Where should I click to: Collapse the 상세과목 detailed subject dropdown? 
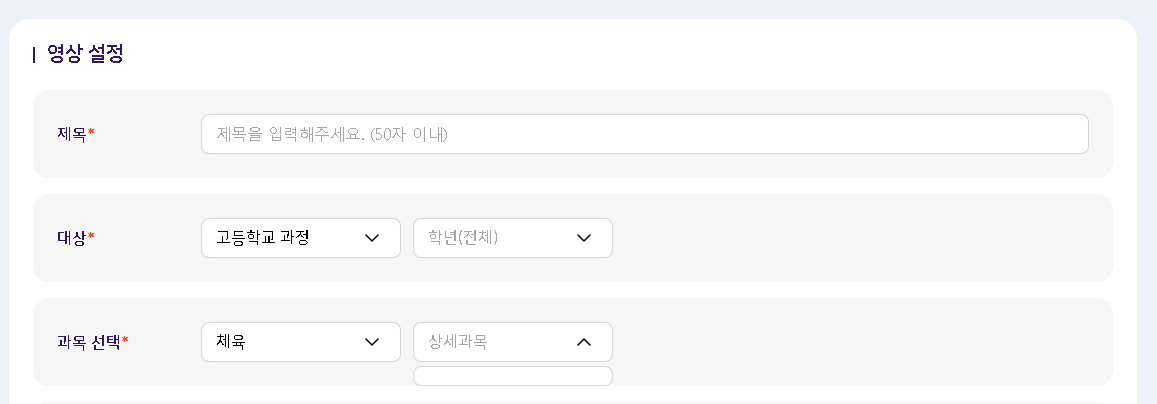(500, 342)
